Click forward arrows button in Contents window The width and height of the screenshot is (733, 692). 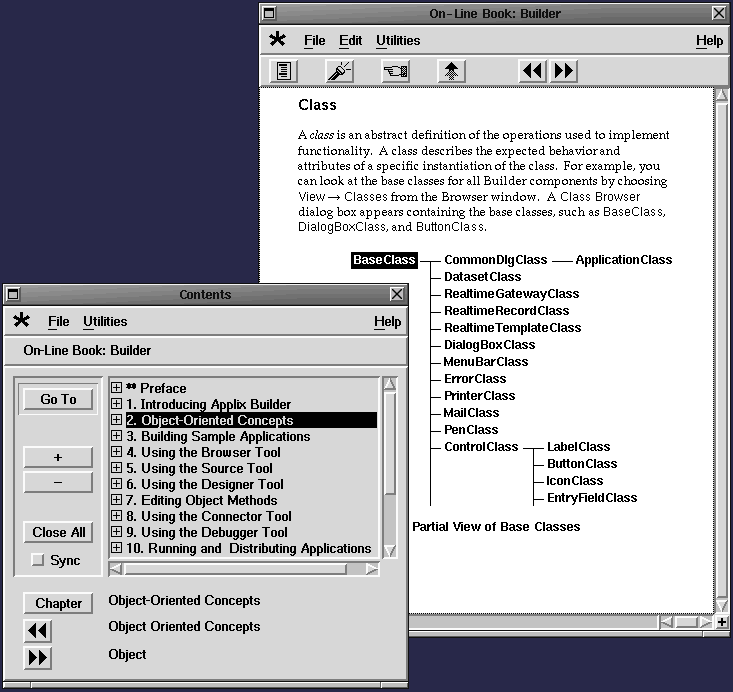pos(38,657)
